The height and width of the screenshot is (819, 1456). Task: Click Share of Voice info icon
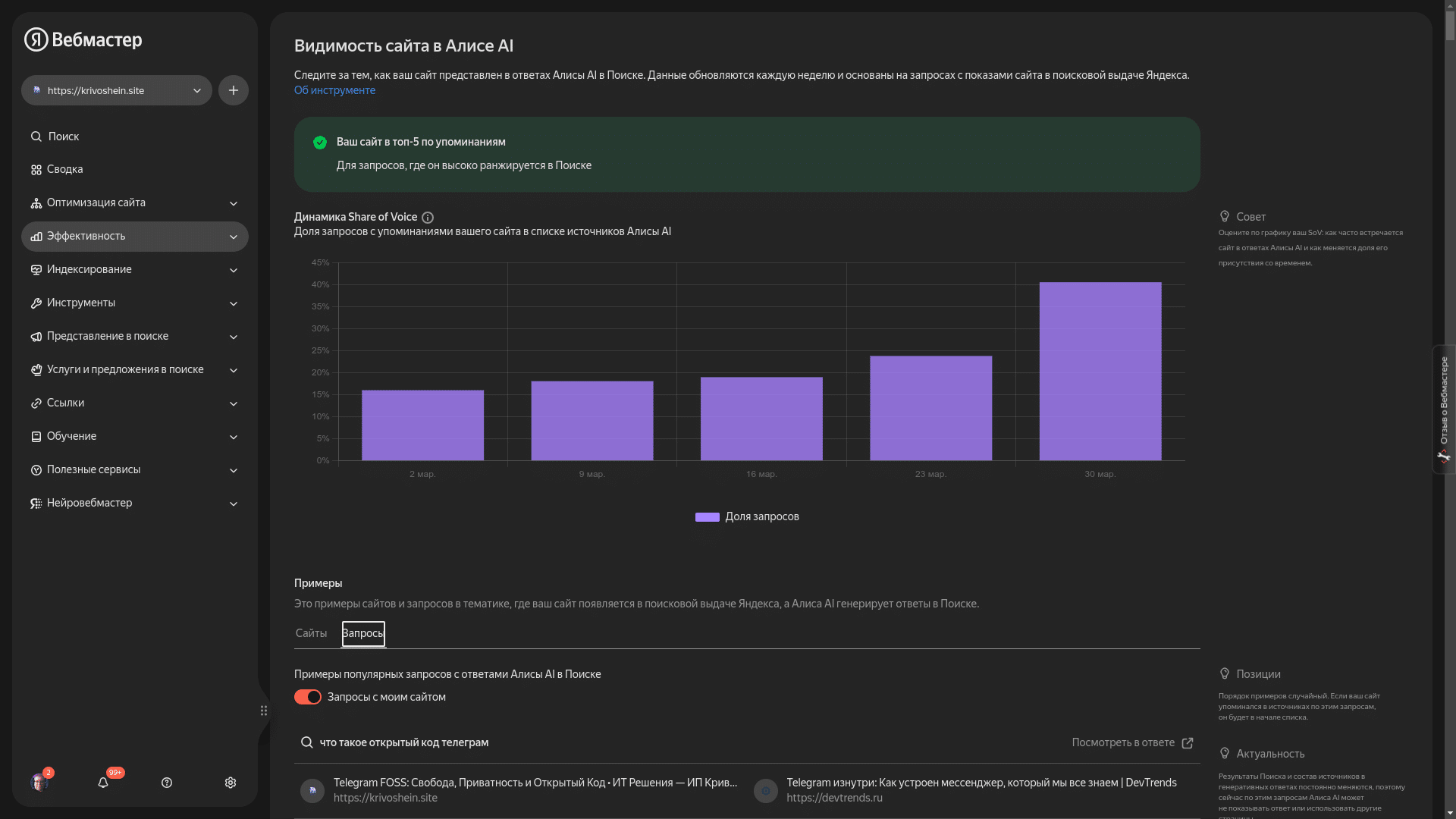(428, 218)
